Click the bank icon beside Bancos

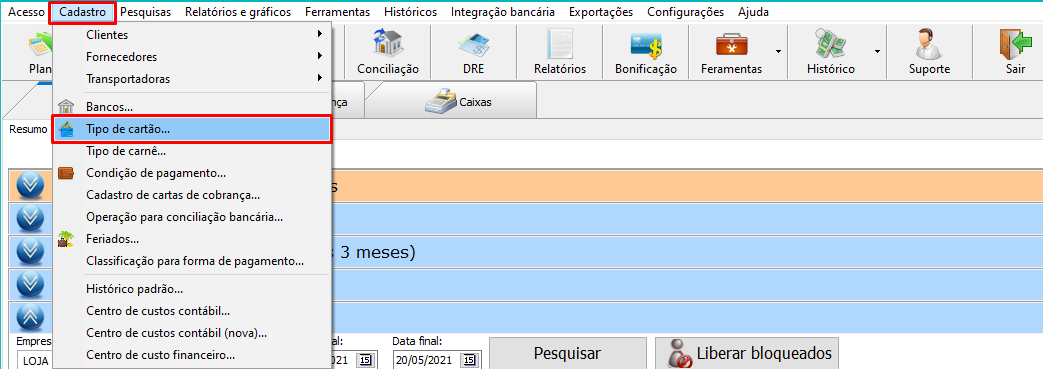tap(66, 106)
